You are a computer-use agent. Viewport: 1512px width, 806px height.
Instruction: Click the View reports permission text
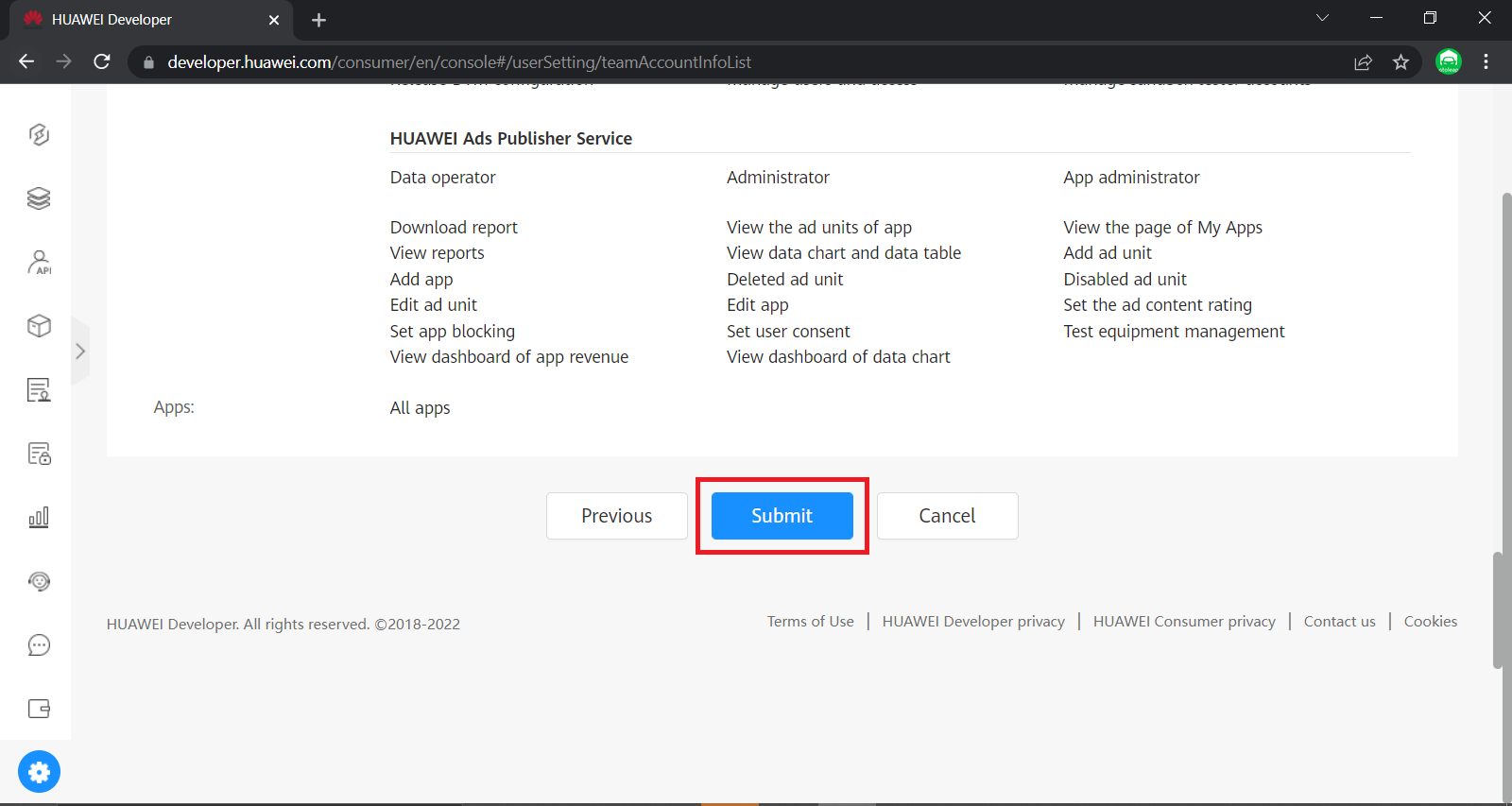tap(437, 252)
